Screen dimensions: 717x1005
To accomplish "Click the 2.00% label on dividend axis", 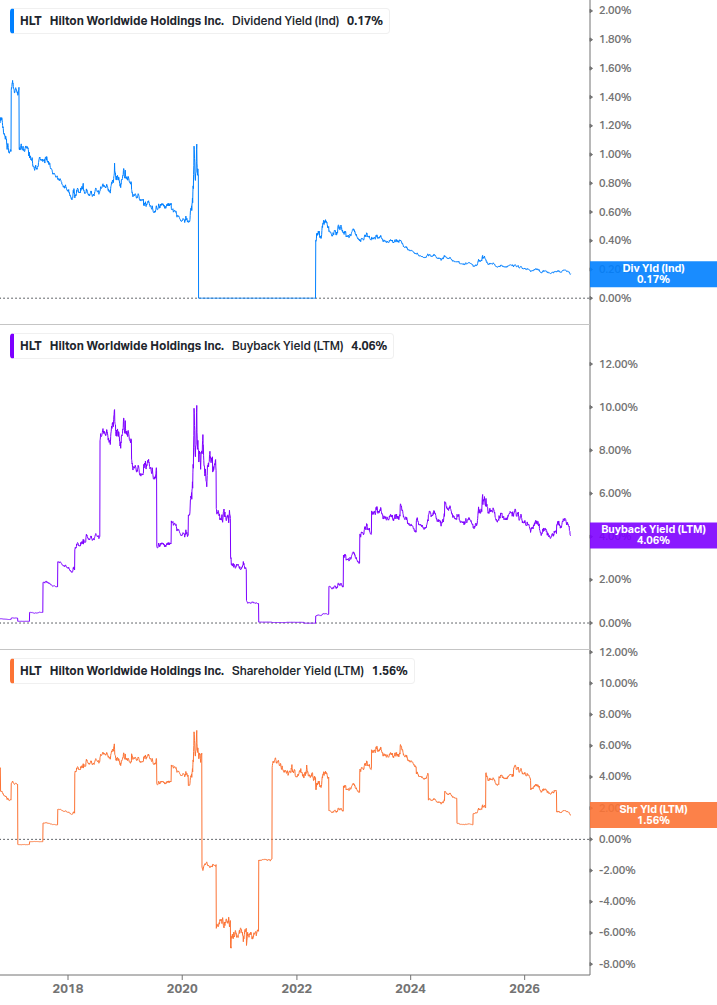I will pyautogui.click(x=615, y=10).
